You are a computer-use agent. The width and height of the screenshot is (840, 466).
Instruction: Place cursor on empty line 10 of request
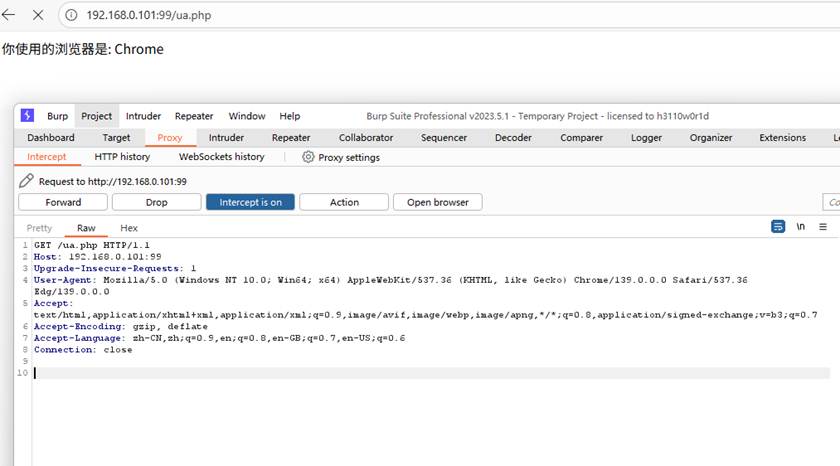(431, 373)
